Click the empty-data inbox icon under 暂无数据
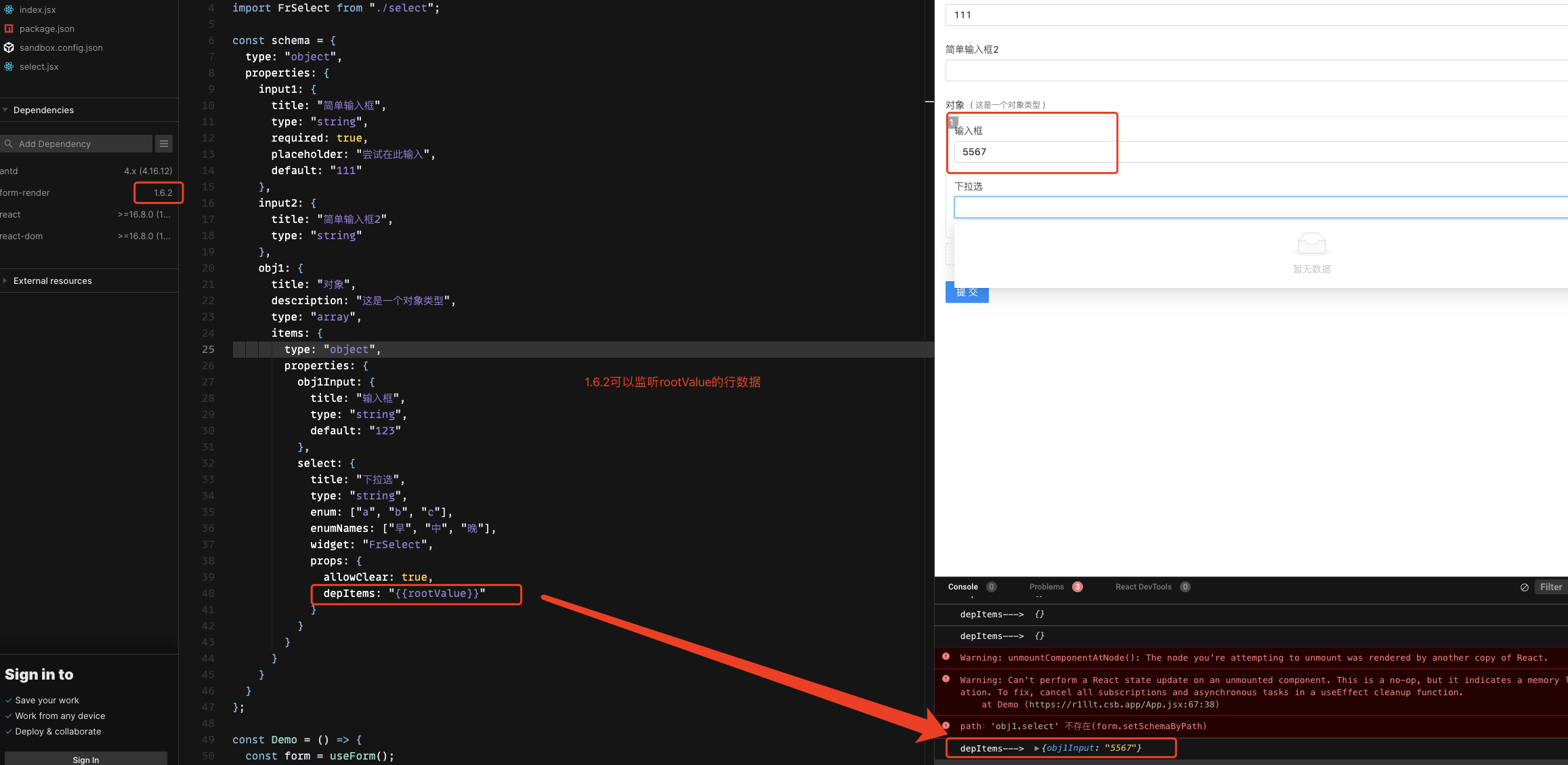The width and height of the screenshot is (1568, 765). pyautogui.click(x=1311, y=244)
